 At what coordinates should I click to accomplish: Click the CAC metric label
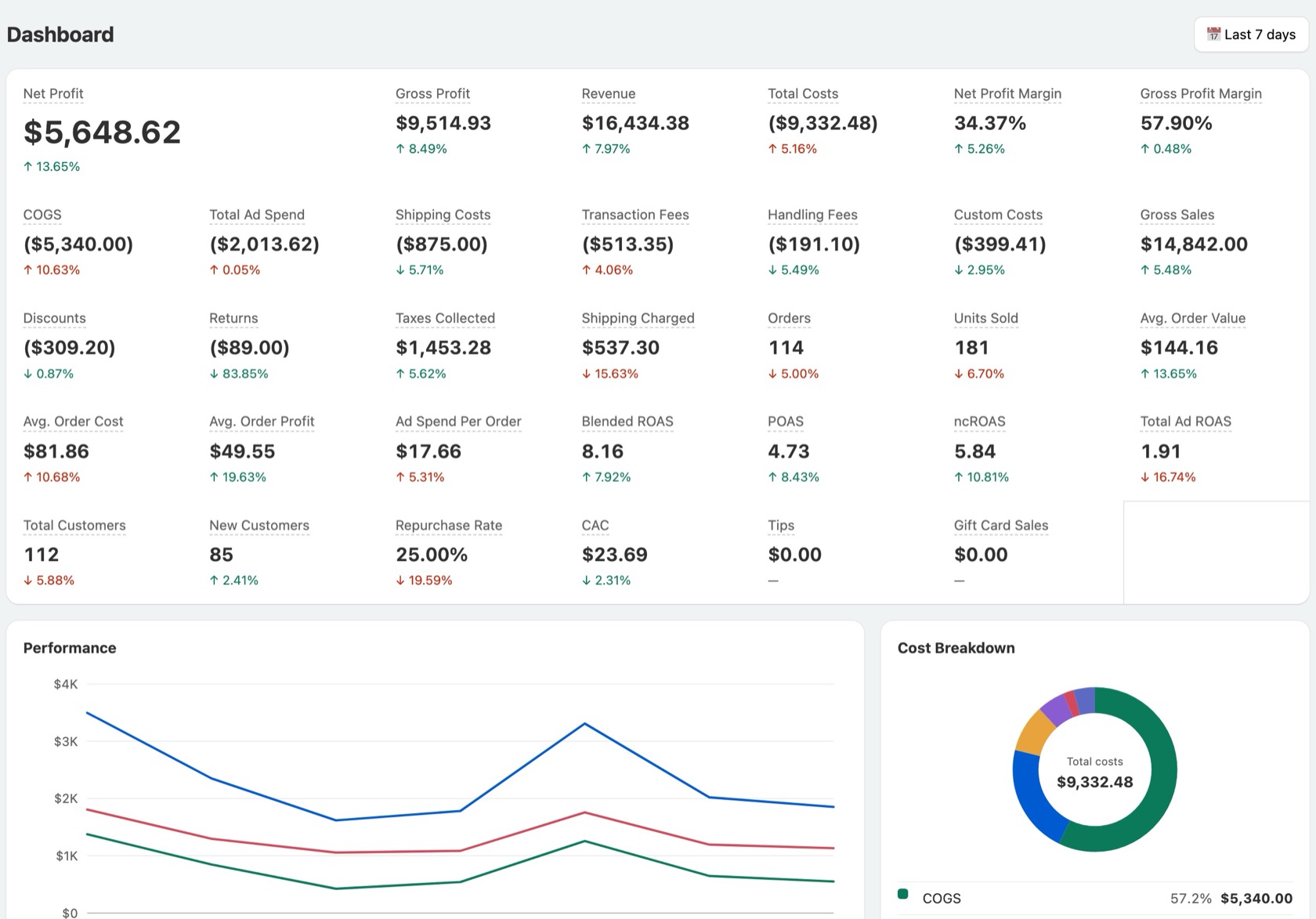pyautogui.click(x=595, y=525)
